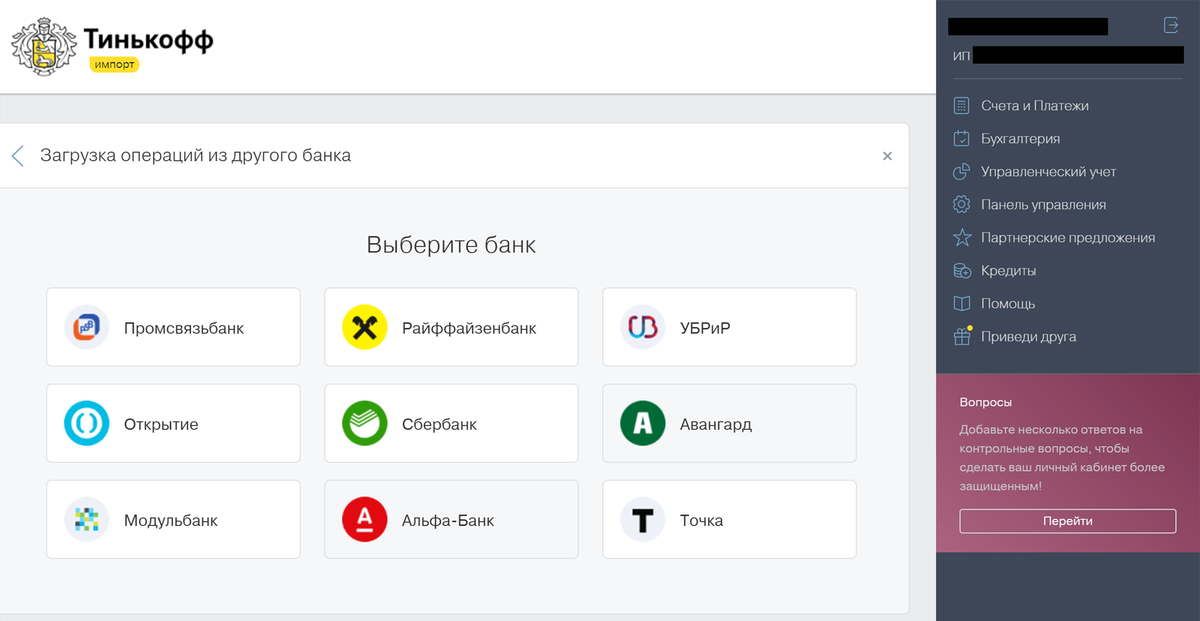
Task: Choose the bank named Авангард
Action: coord(729,423)
